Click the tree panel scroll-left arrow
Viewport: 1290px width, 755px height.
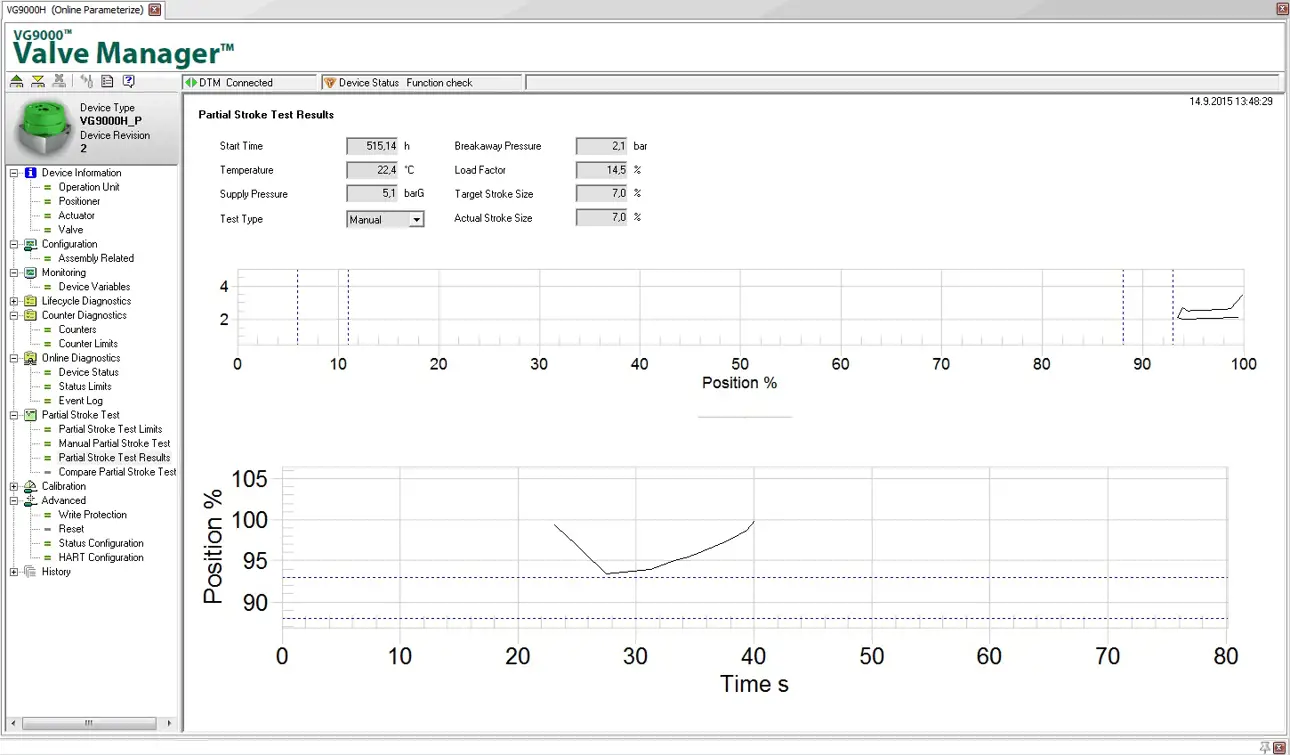14,723
